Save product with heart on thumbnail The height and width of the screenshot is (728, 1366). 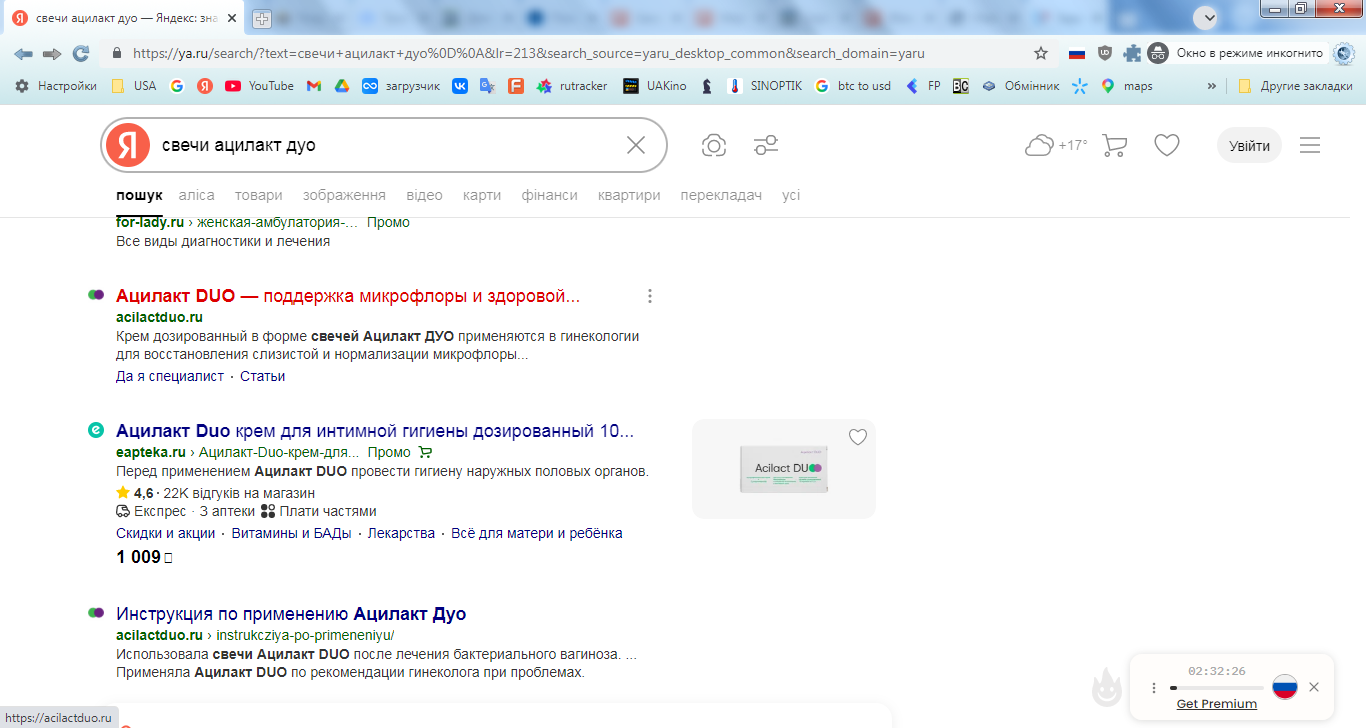point(858,437)
